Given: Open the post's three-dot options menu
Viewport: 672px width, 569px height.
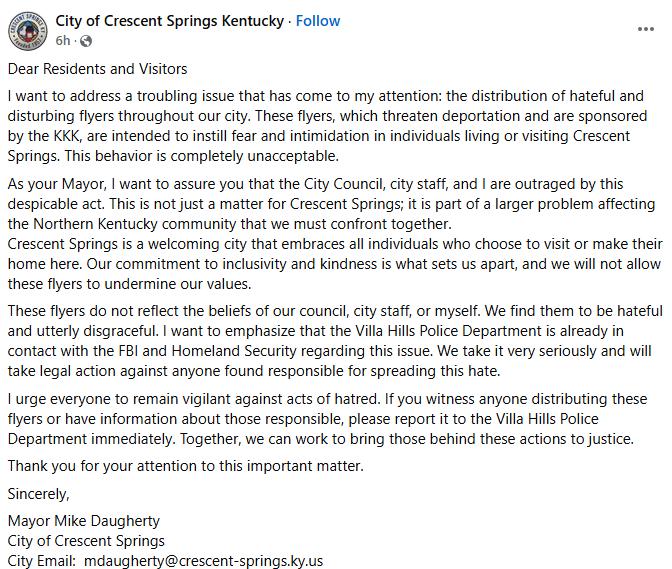Looking at the screenshot, I should click(x=645, y=30).
